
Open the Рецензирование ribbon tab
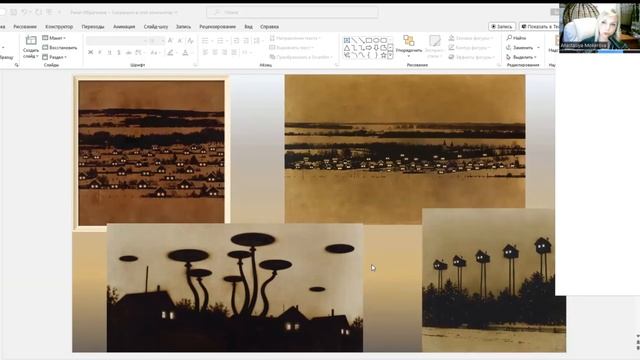217,27
